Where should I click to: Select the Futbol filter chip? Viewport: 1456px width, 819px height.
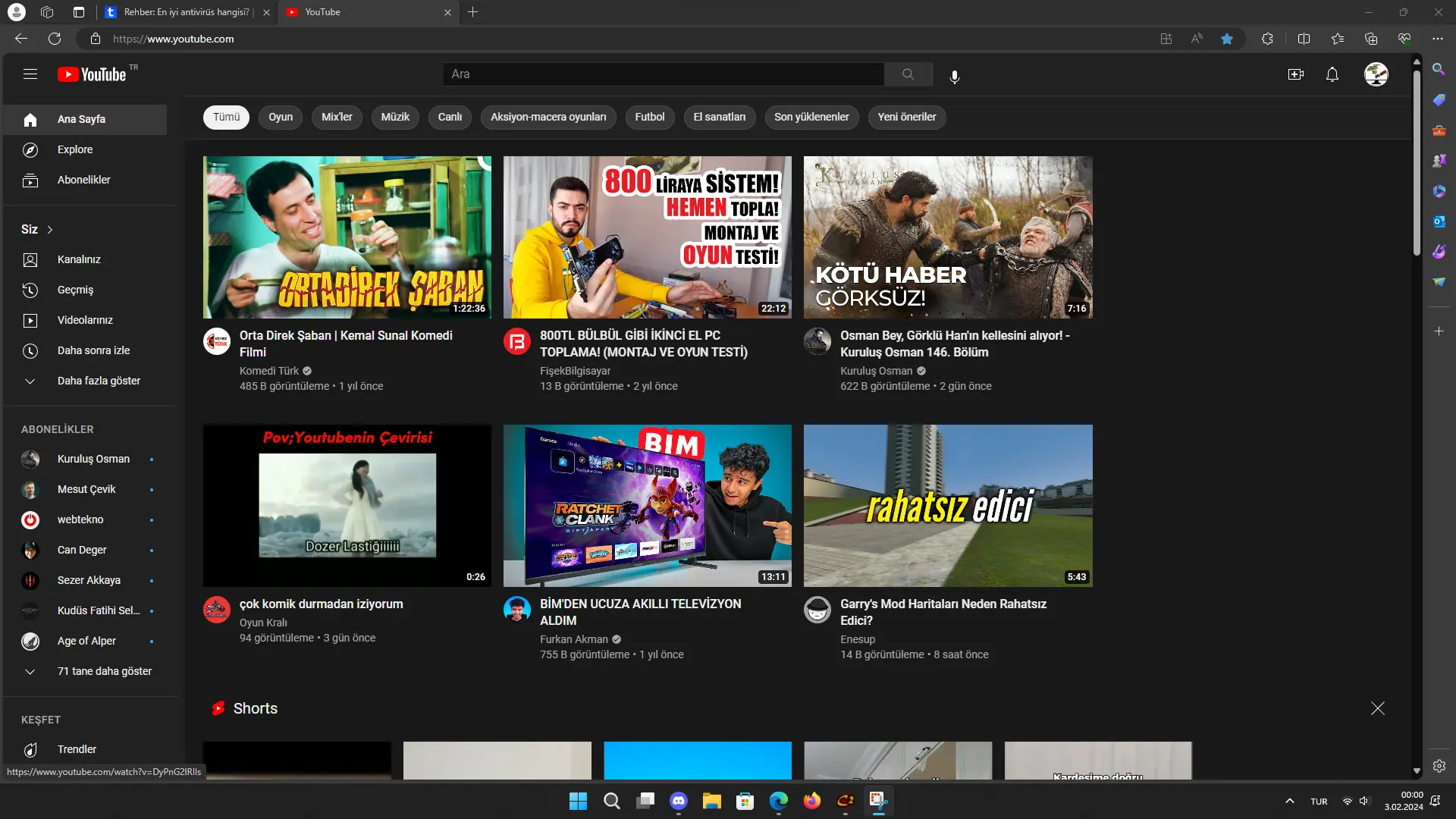[650, 118]
